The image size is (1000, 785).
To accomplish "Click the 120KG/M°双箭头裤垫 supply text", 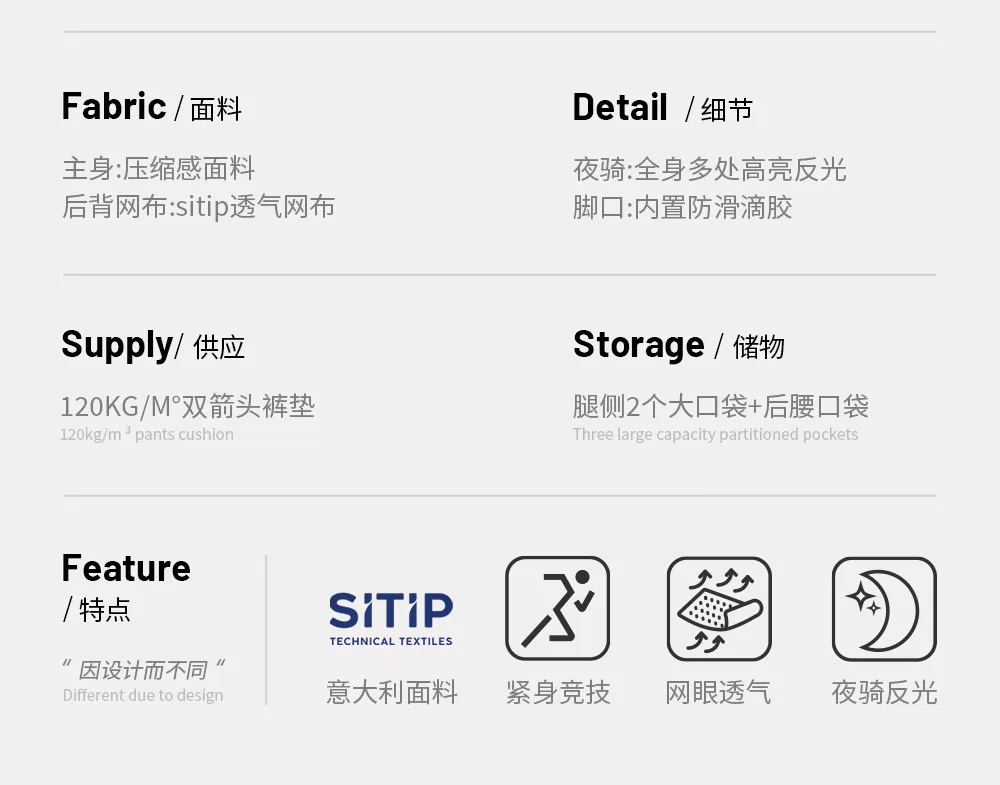I will (187, 407).
